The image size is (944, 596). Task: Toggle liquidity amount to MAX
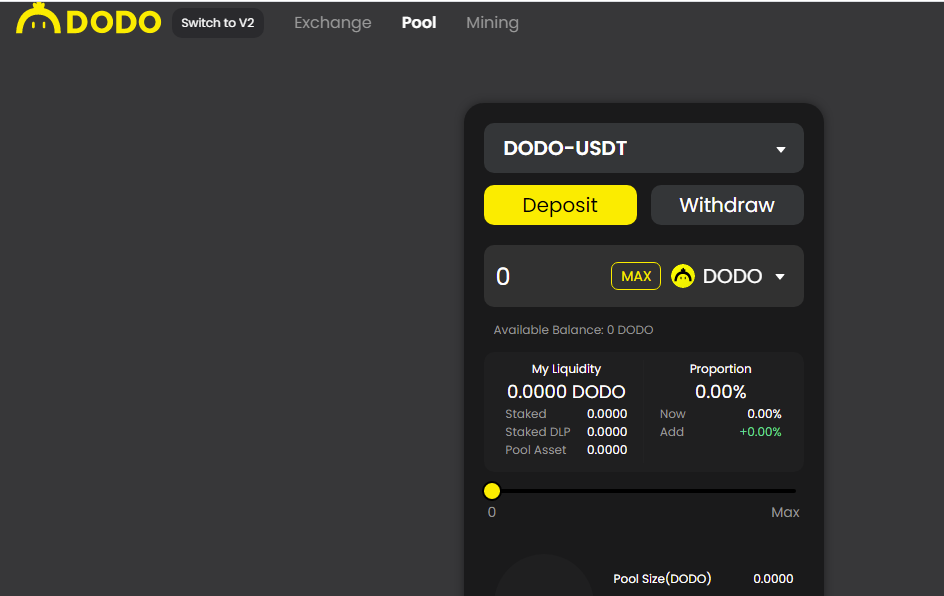click(x=635, y=276)
